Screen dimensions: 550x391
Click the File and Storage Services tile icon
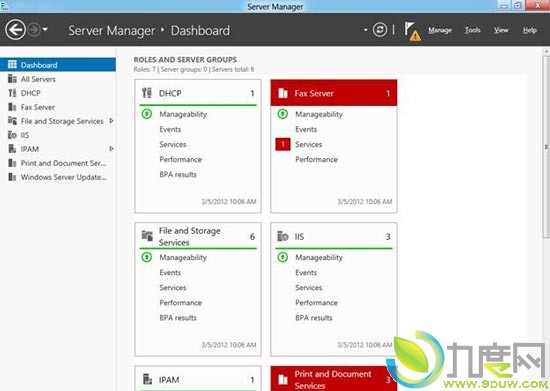[147, 236]
